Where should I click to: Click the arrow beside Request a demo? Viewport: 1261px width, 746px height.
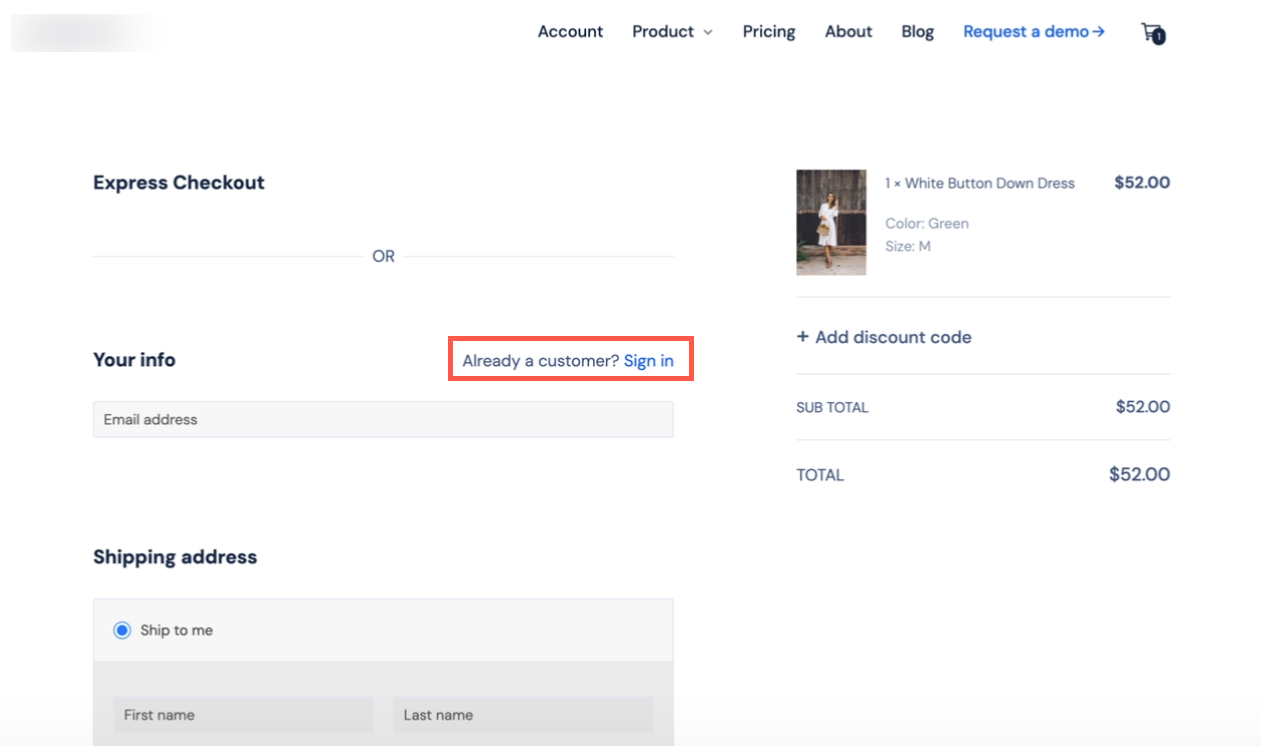[1098, 32]
